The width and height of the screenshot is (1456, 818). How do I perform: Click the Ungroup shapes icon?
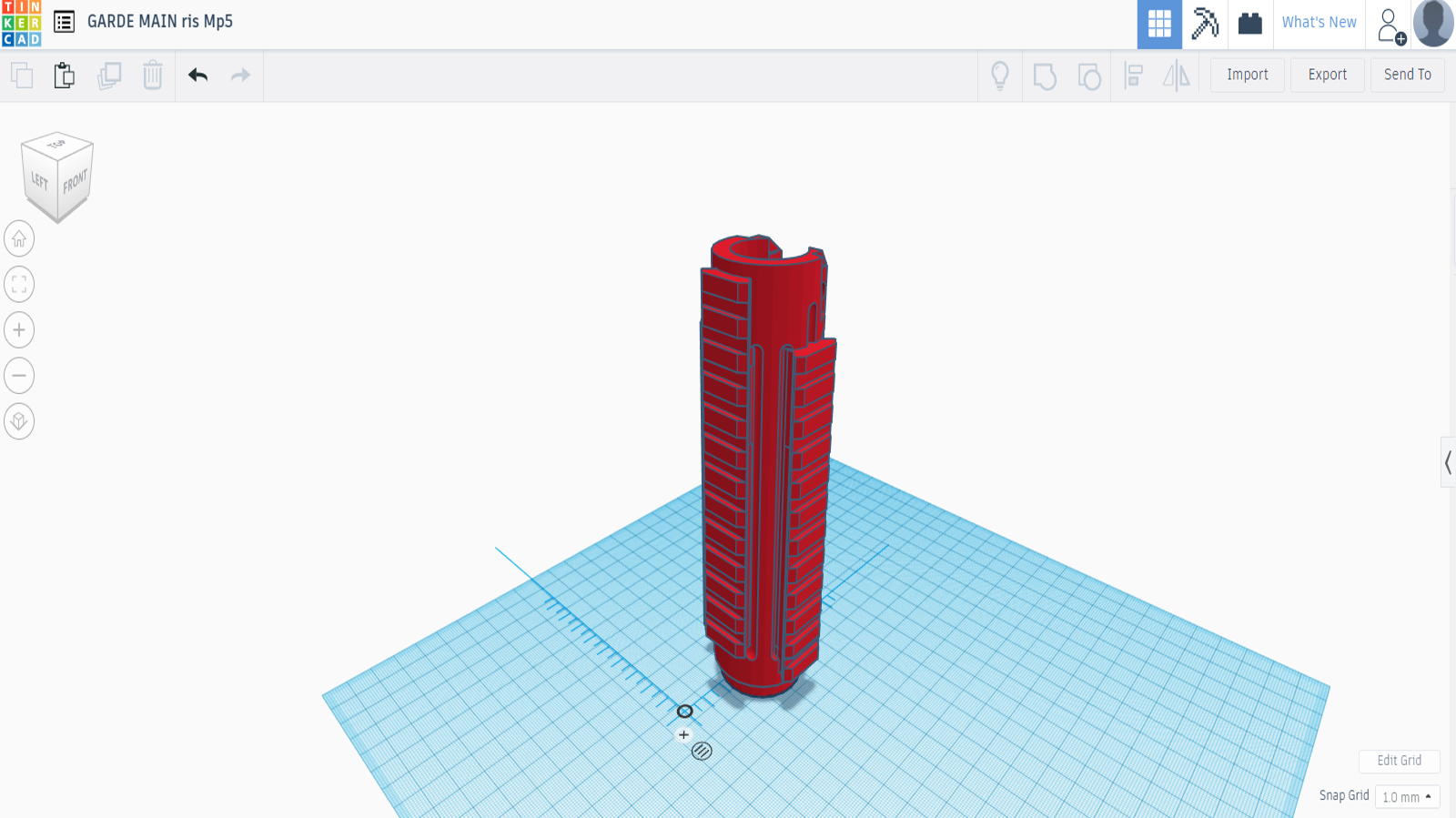point(1089,76)
